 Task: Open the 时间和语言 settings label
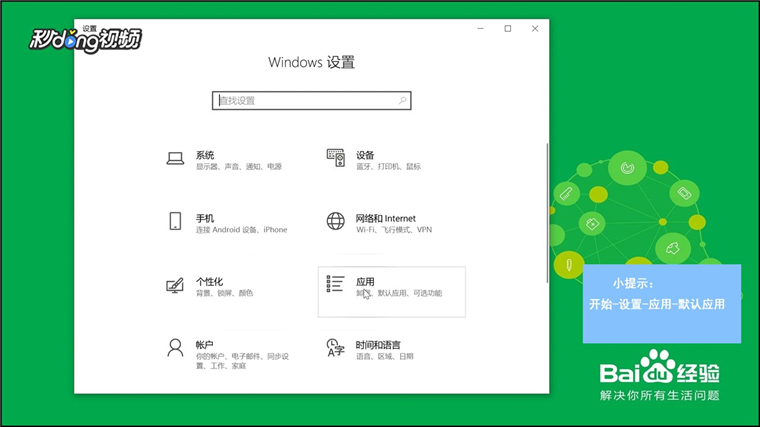coord(378,345)
